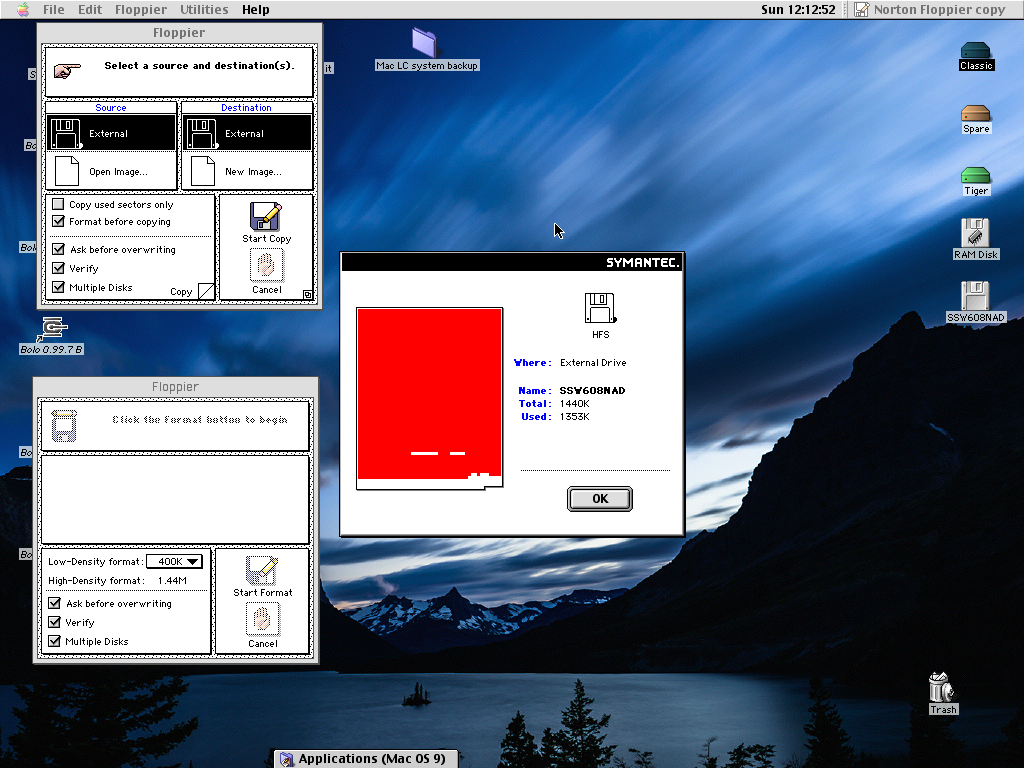Image resolution: width=1024 pixels, height=768 pixels.
Task: Open the Utilities menu
Action: 204,9
